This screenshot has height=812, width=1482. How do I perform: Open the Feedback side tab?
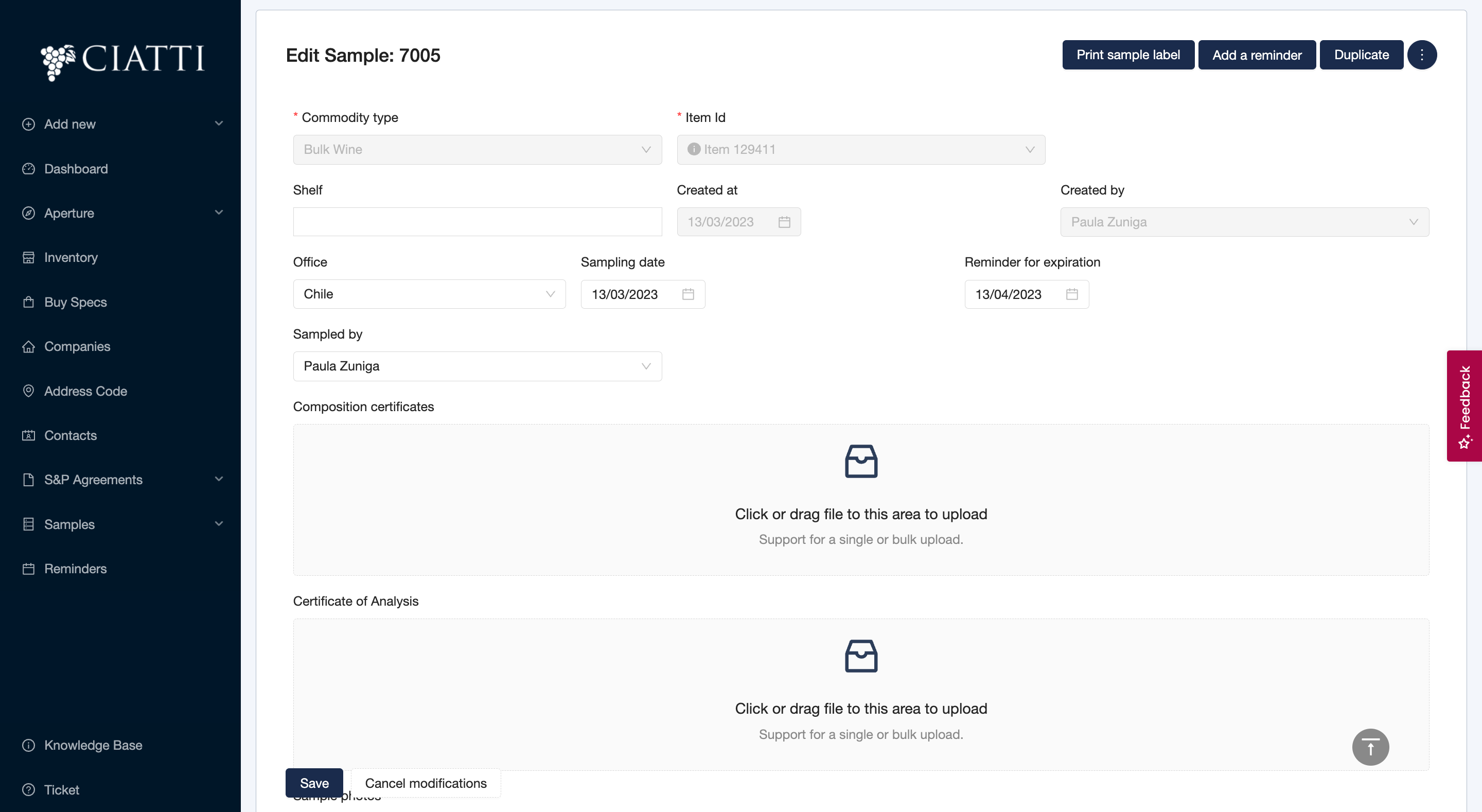pyautogui.click(x=1464, y=405)
